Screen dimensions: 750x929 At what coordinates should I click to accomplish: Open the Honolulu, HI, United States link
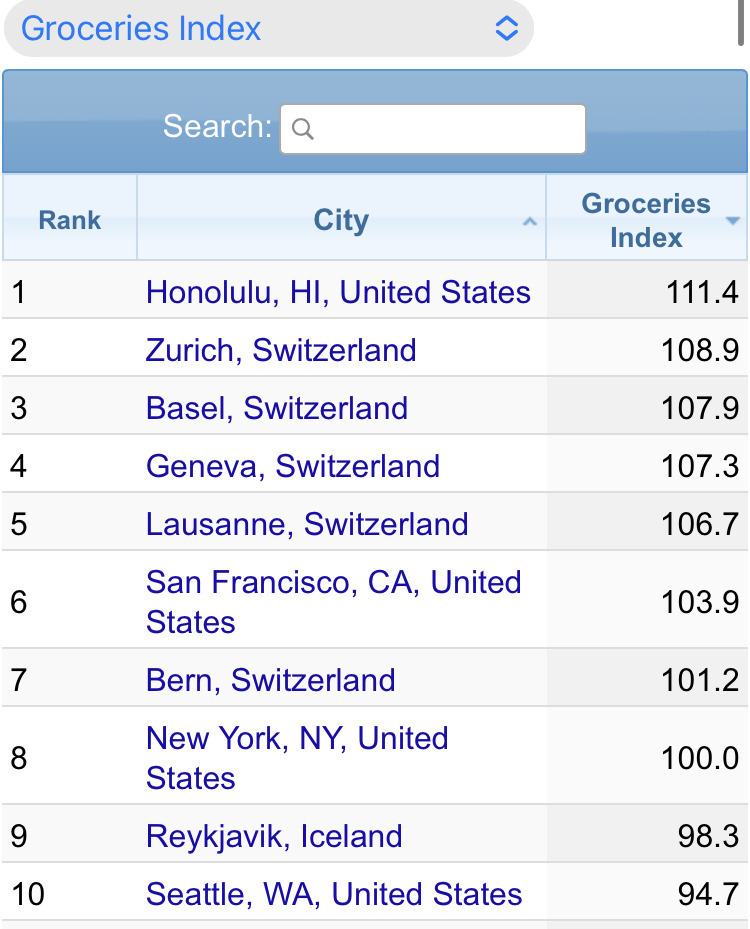click(x=338, y=292)
